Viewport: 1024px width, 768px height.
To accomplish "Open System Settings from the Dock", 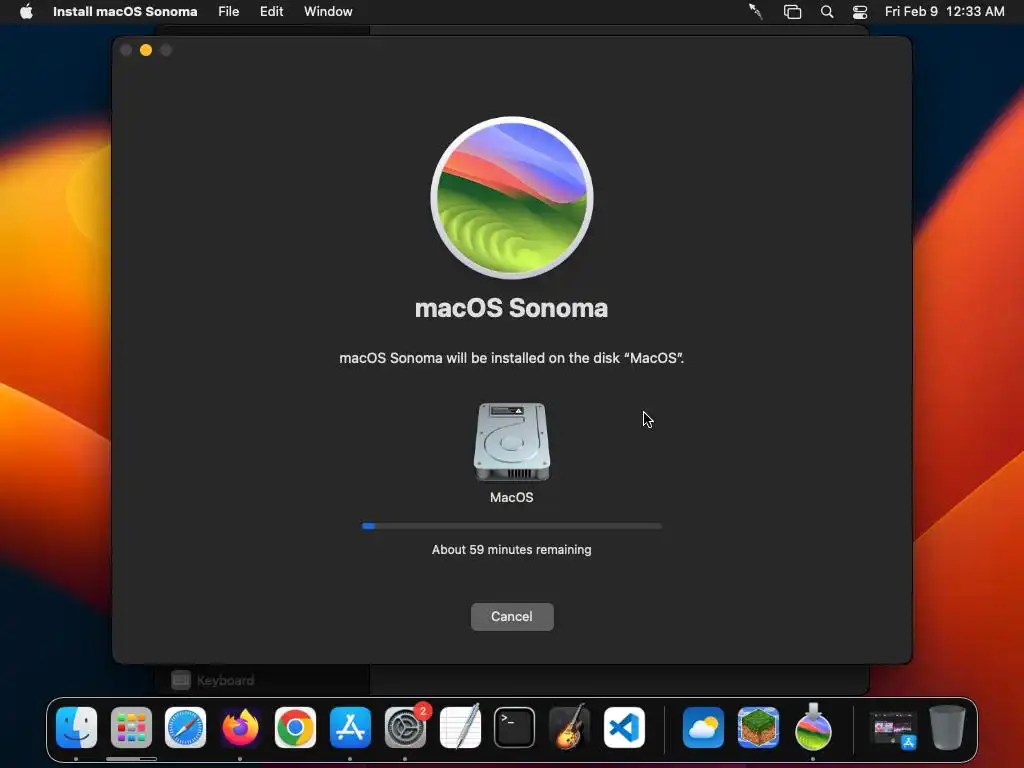I will click(x=405, y=728).
